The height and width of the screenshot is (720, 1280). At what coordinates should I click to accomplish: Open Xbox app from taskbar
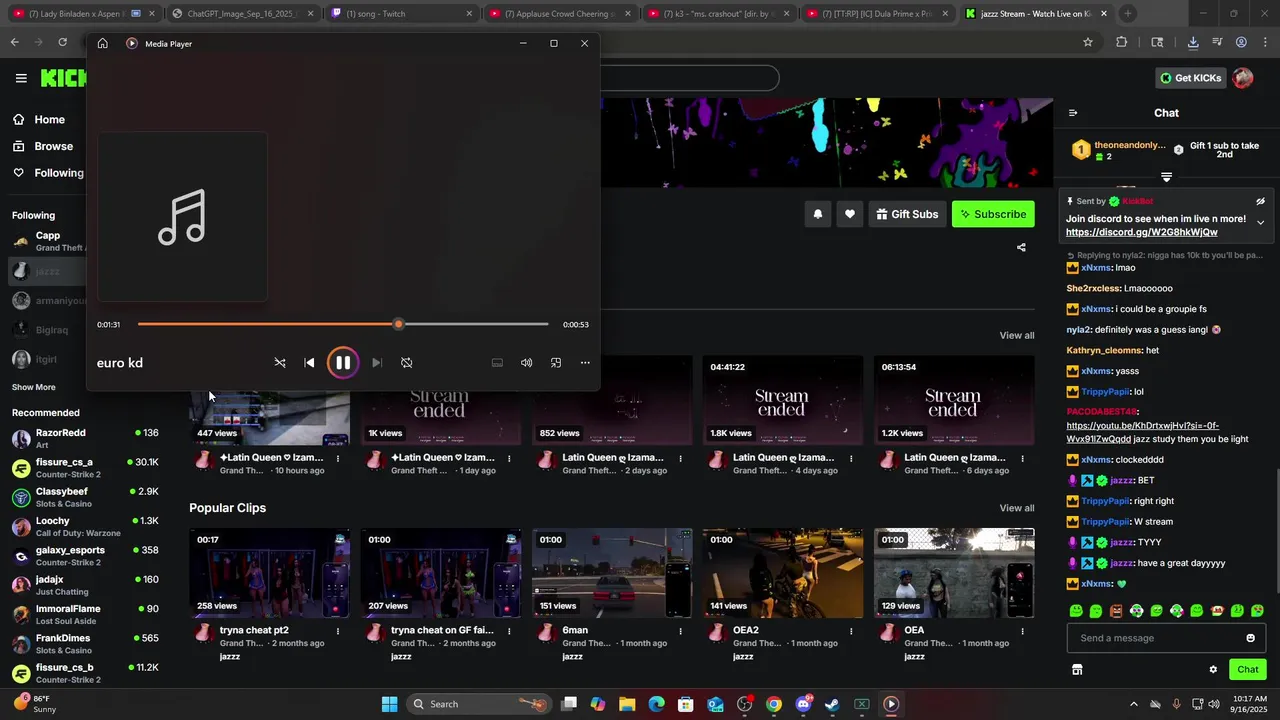(x=861, y=704)
